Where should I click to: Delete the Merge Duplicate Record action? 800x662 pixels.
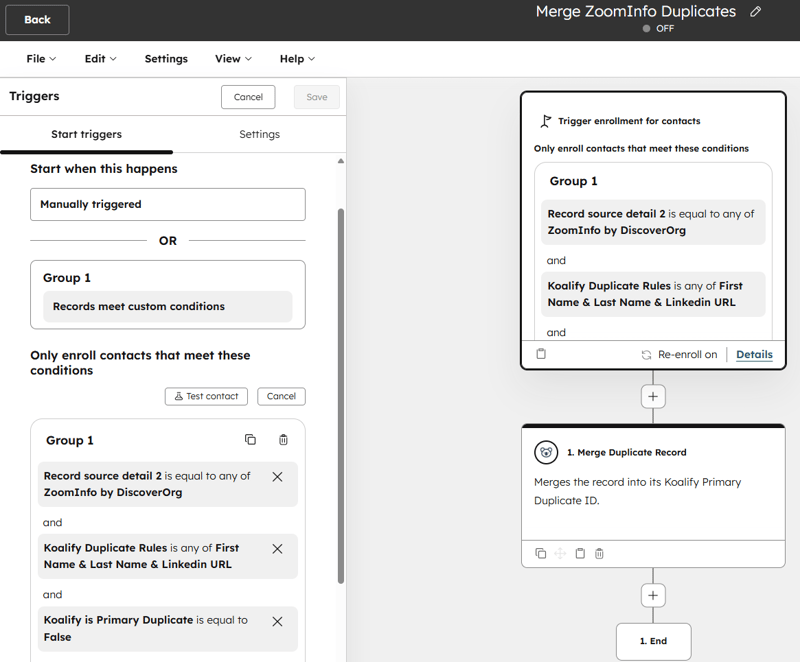pyautogui.click(x=599, y=553)
